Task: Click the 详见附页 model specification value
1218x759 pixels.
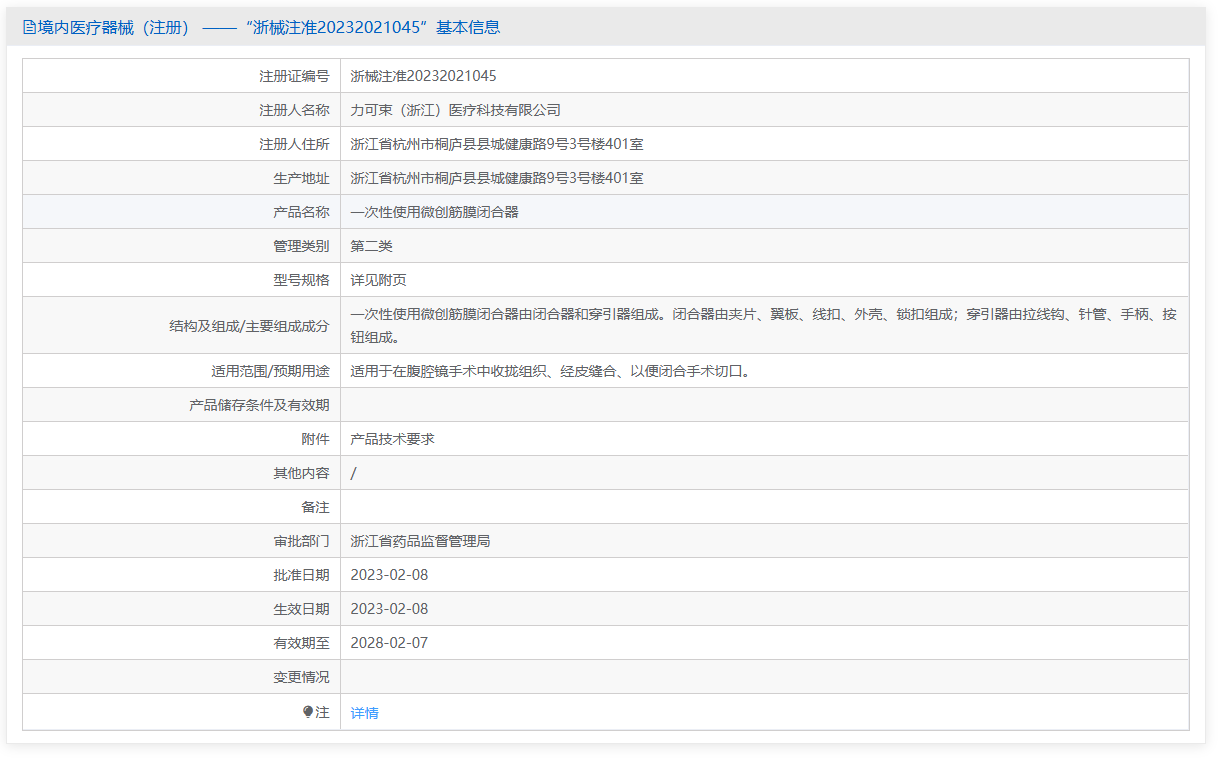Action: tap(379, 280)
